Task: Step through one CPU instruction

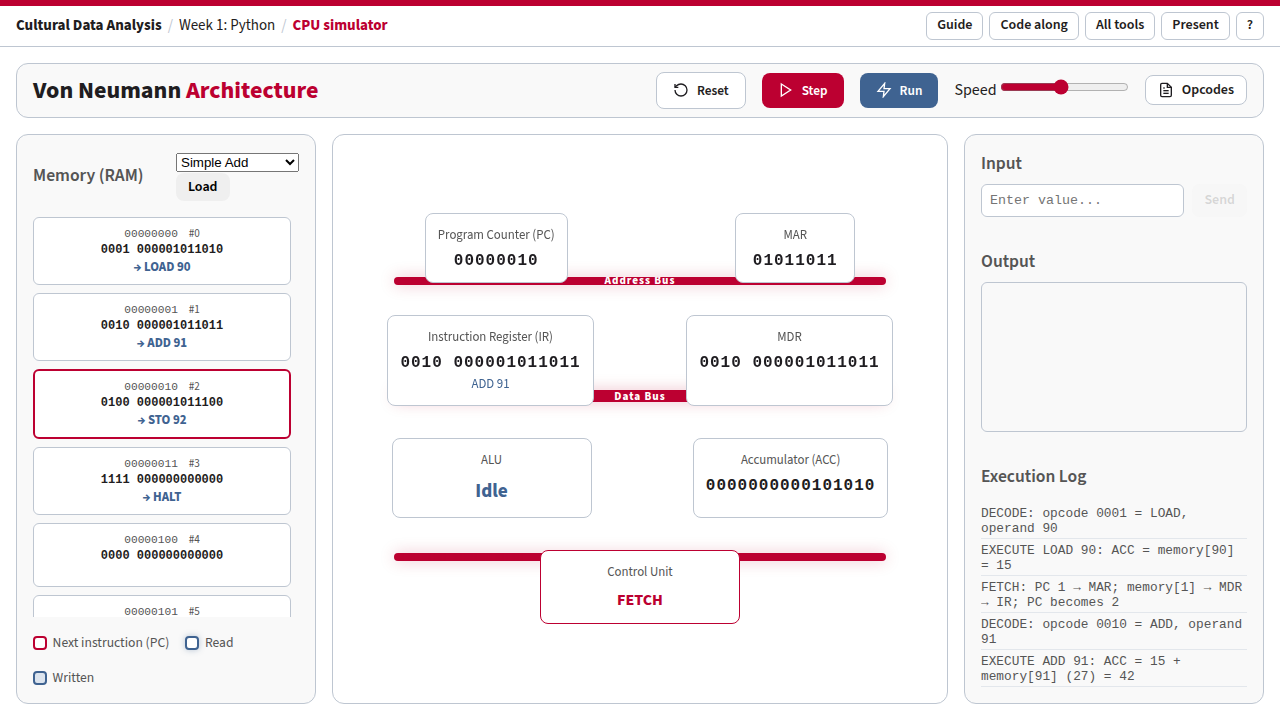Action: coord(803,90)
